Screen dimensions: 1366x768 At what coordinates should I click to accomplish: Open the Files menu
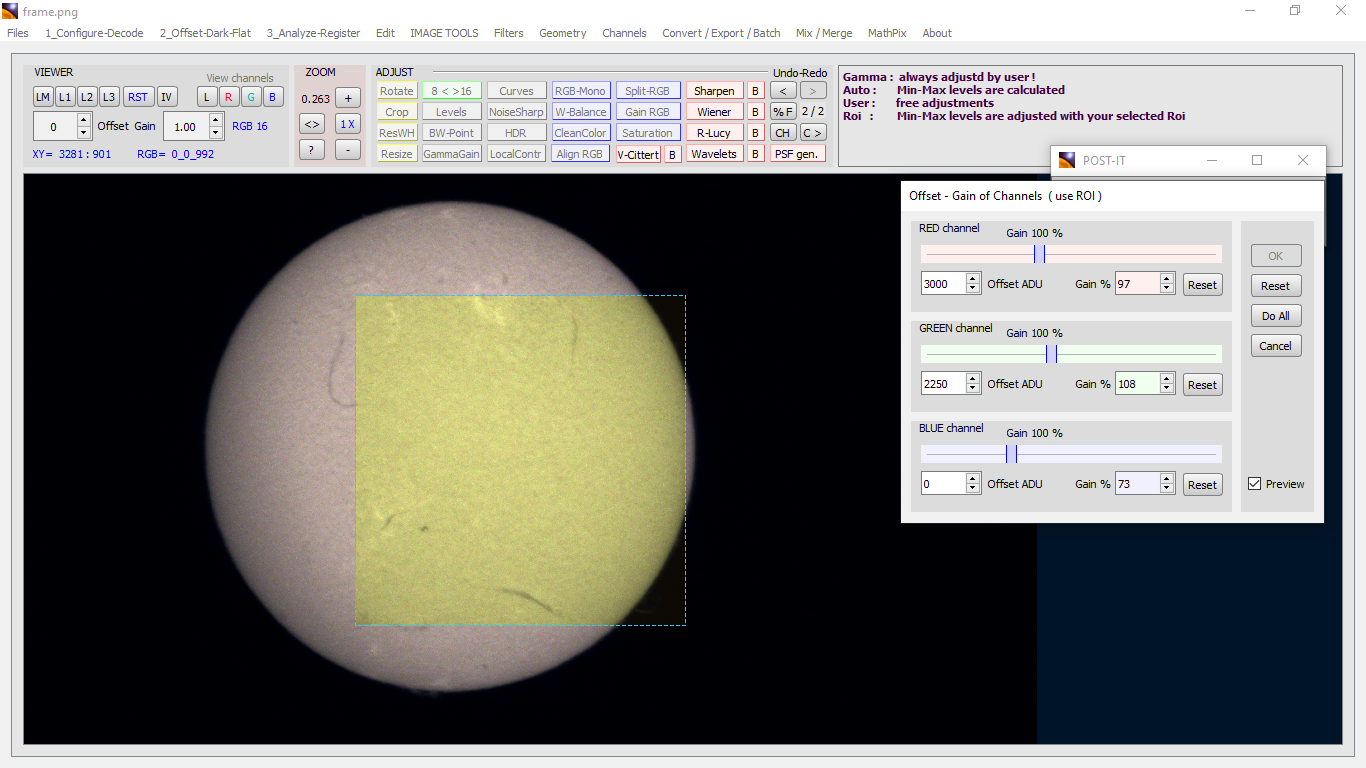[x=18, y=33]
